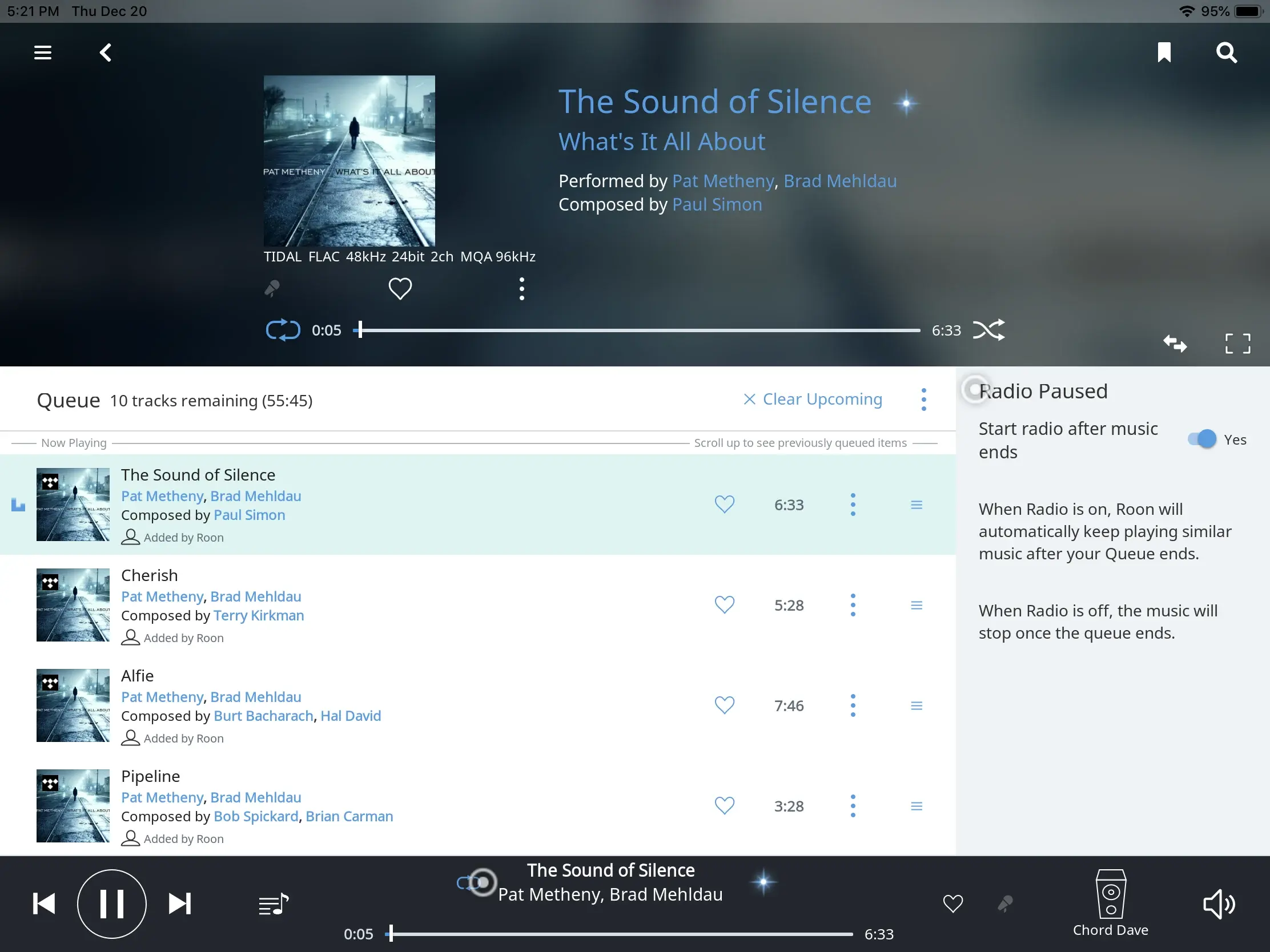Grab reorder handle for The Sound of Silence row
Image resolution: width=1270 pixels, height=952 pixels.
(x=917, y=505)
